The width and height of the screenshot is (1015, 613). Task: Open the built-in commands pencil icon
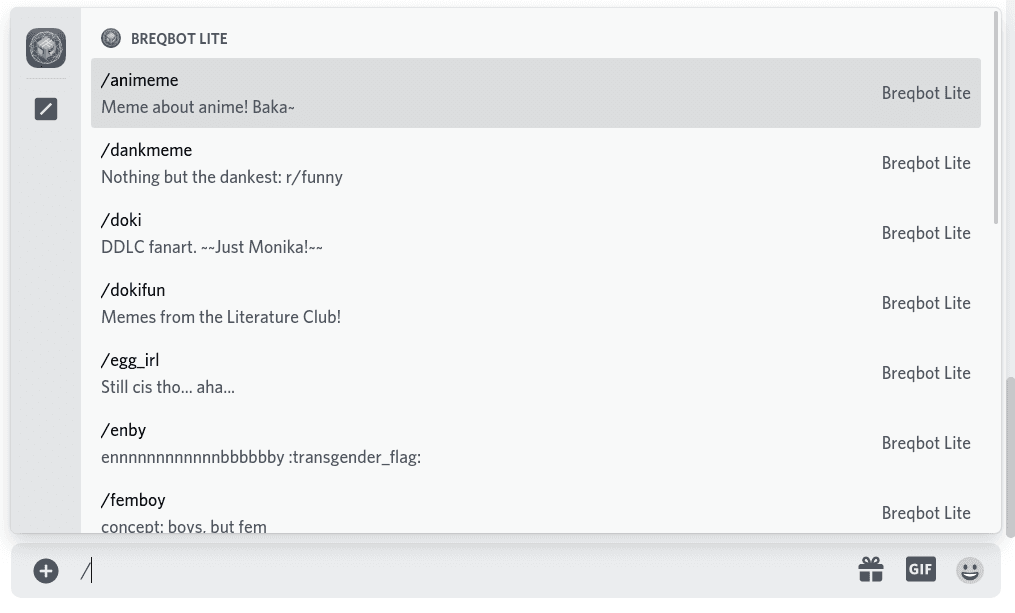(46, 109)
